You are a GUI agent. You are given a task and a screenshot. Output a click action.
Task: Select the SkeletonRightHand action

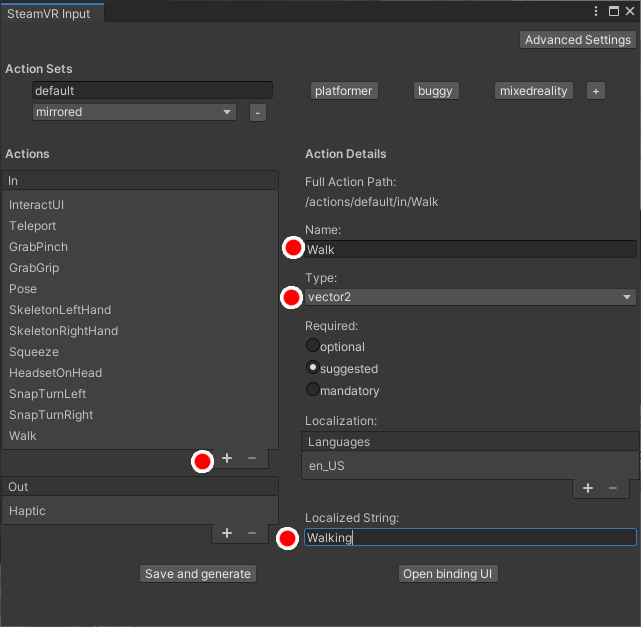pyautogui.click(x=140, y=331)
